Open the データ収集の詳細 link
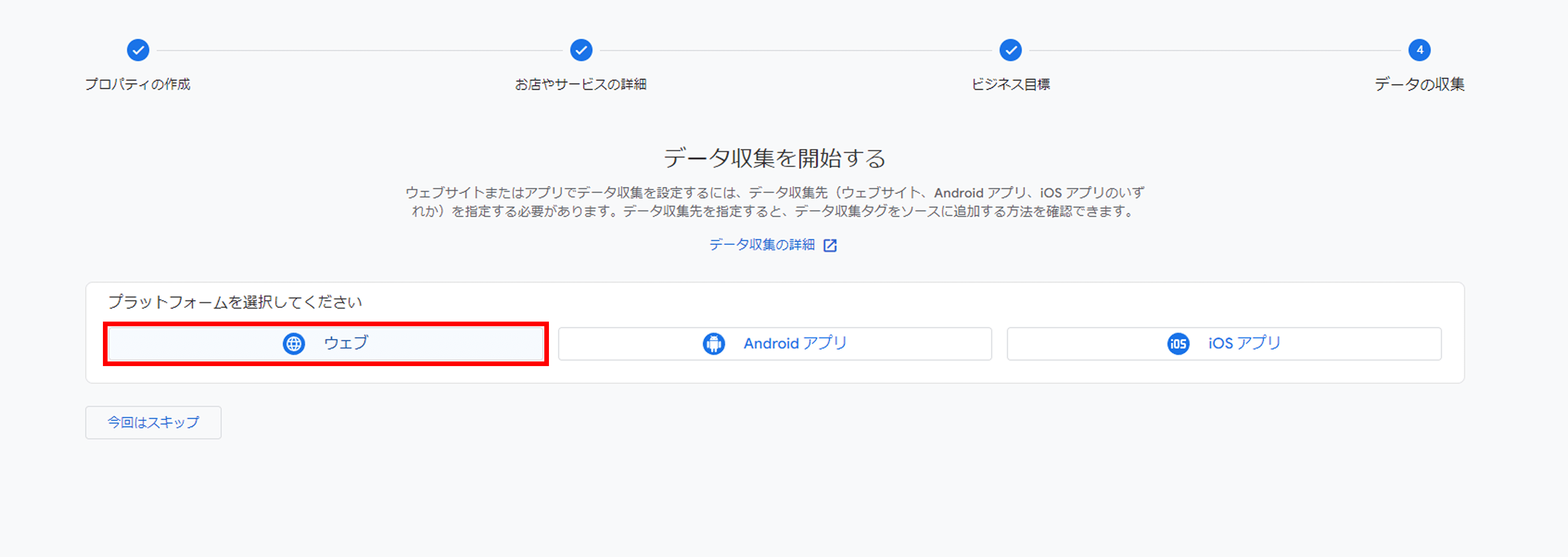Screen dimensions: 1568x557 coord(761,245)
